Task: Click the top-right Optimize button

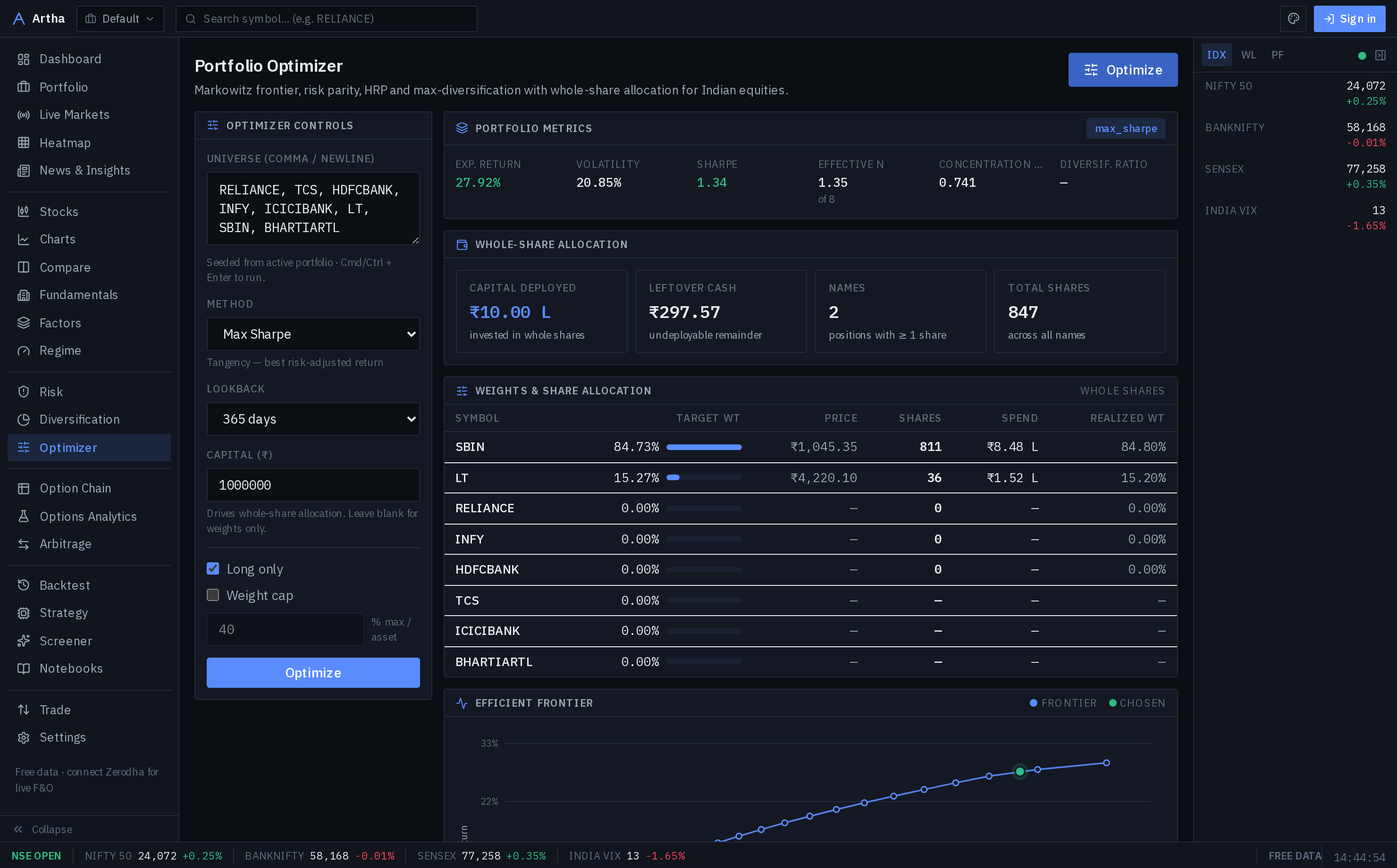Action: pos(1122,70)
